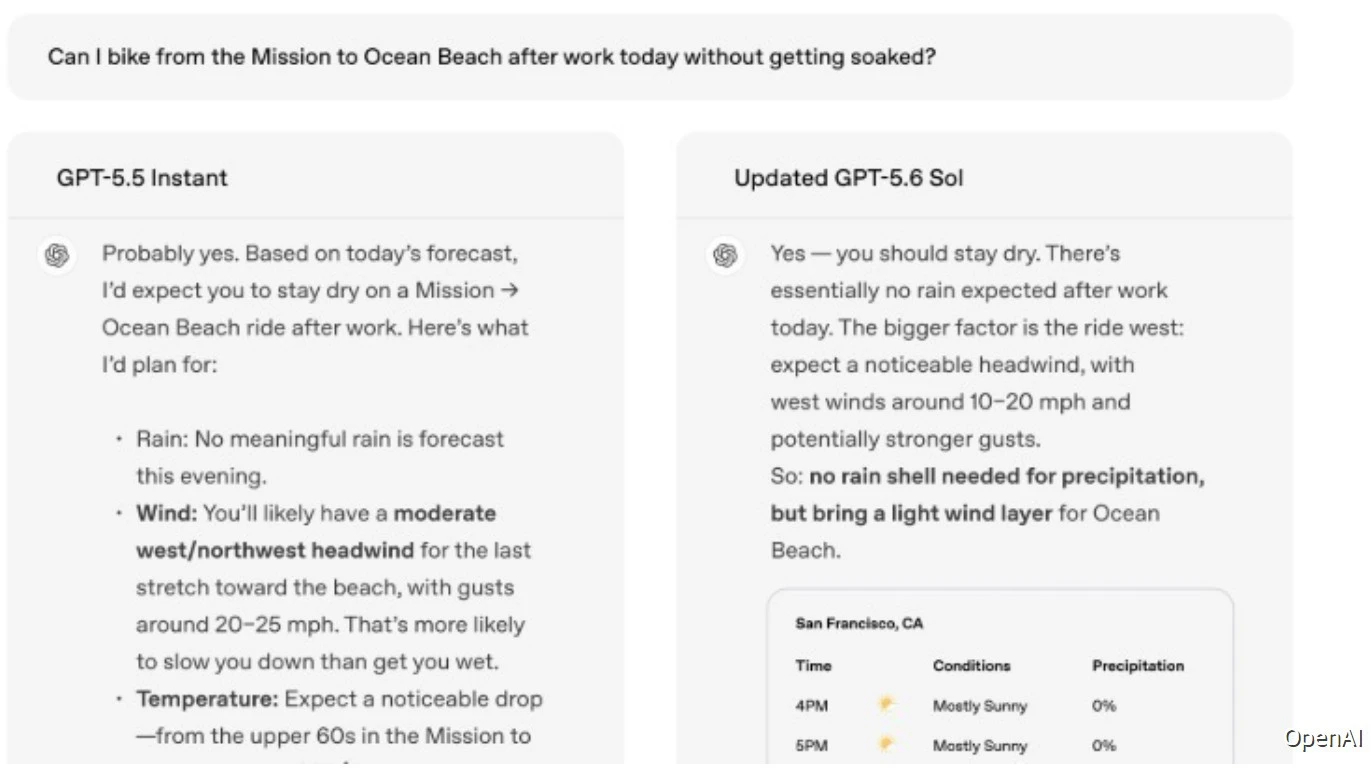Click the 0% precipitation value at 4PM
The image size is (1371, 771).
(x=1104, y=706)
